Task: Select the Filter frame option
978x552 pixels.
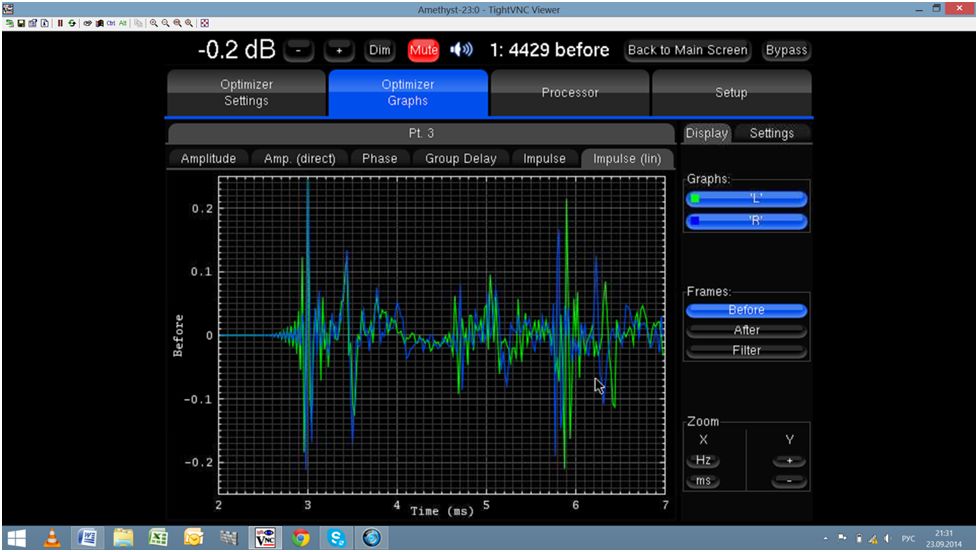Action: tap(746, 351)
